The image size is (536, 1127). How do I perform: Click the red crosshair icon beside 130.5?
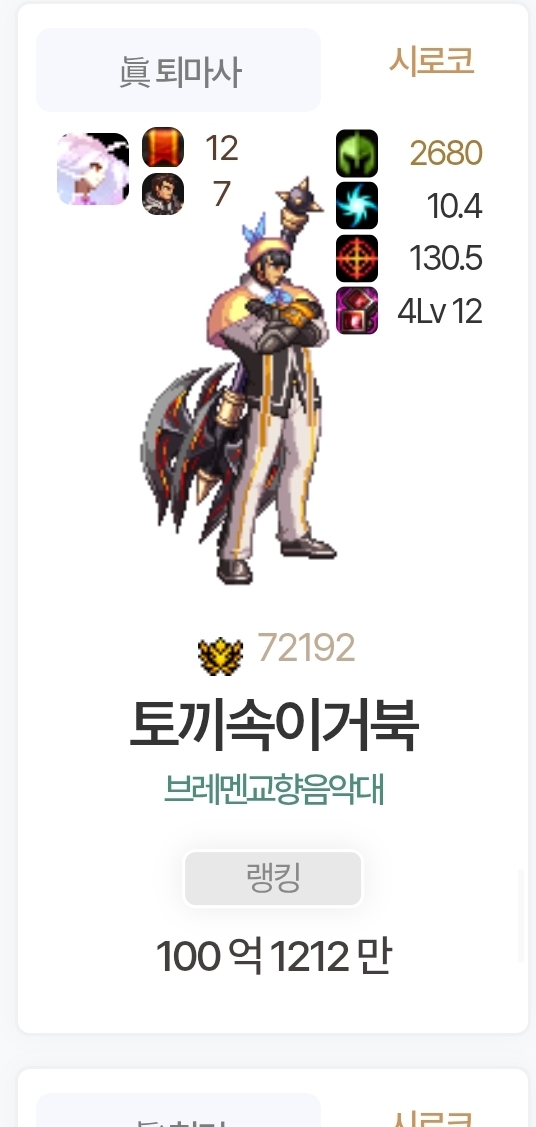coord(357,258)
